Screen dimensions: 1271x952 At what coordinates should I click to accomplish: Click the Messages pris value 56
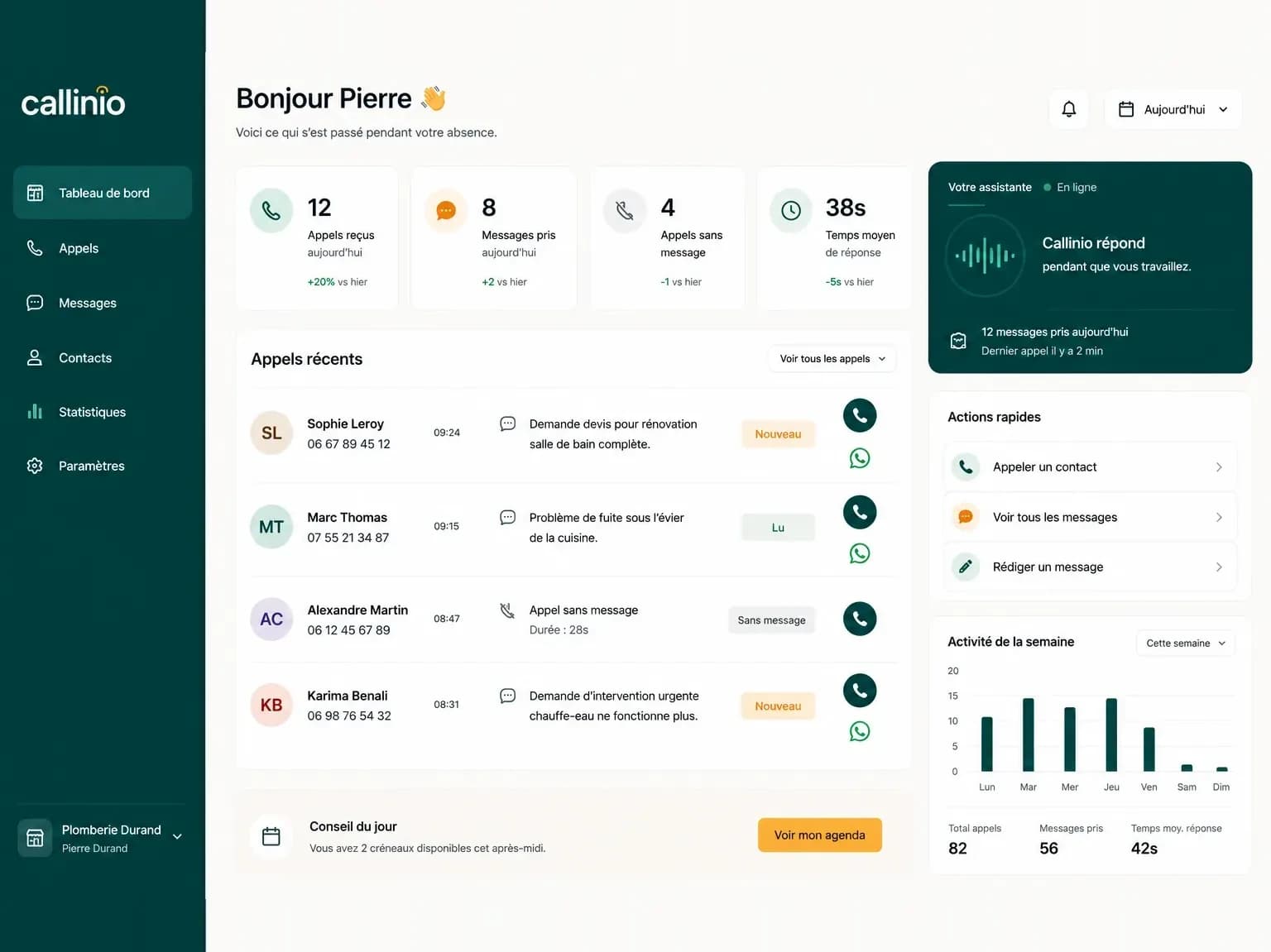click(x=1048, y=849)
